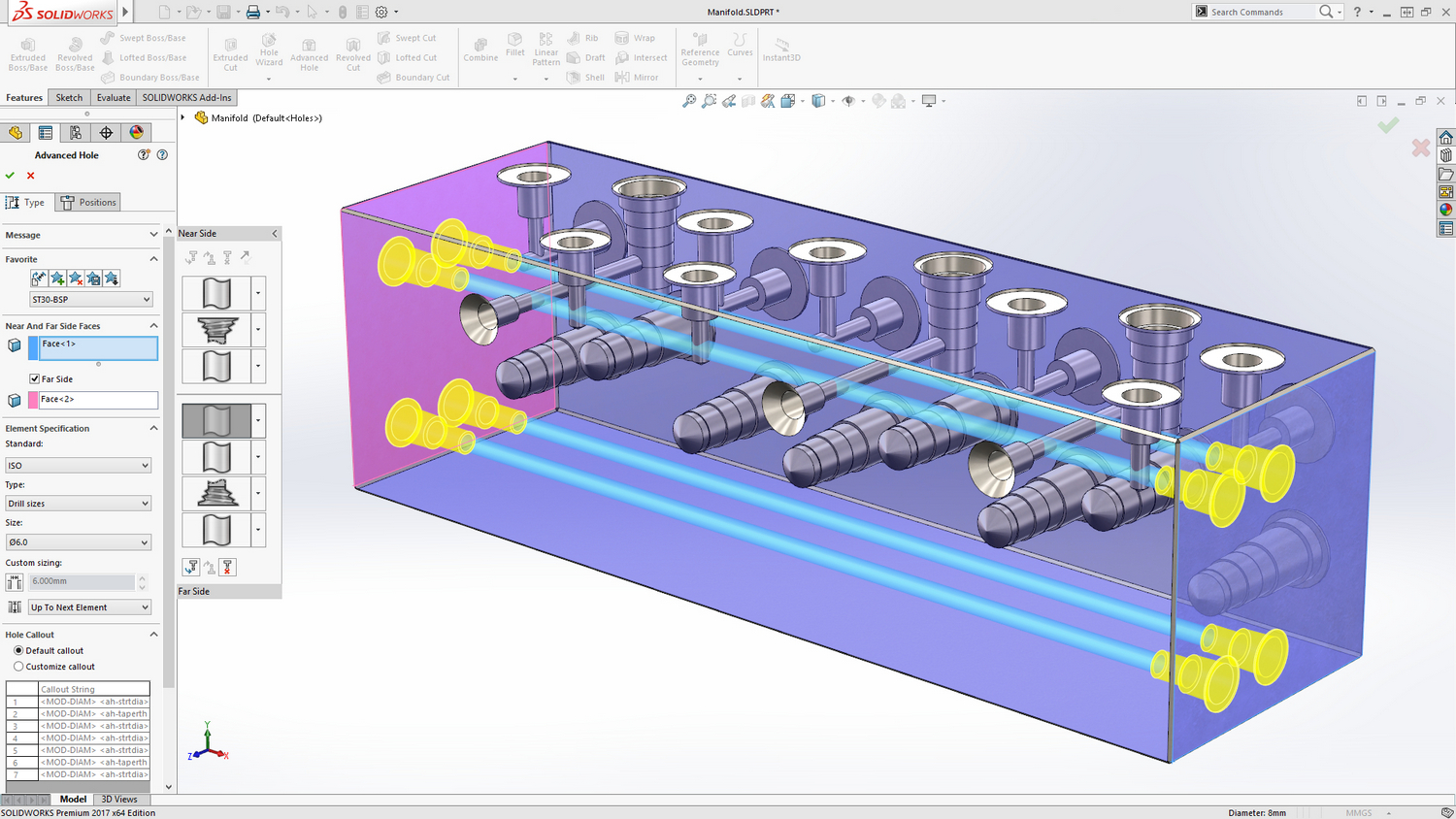Image resolution: width=1456 pixels, height=819 pixels.
Task: Open the Standard dropdown showing ISO
Action: click(x=78, y=465)
